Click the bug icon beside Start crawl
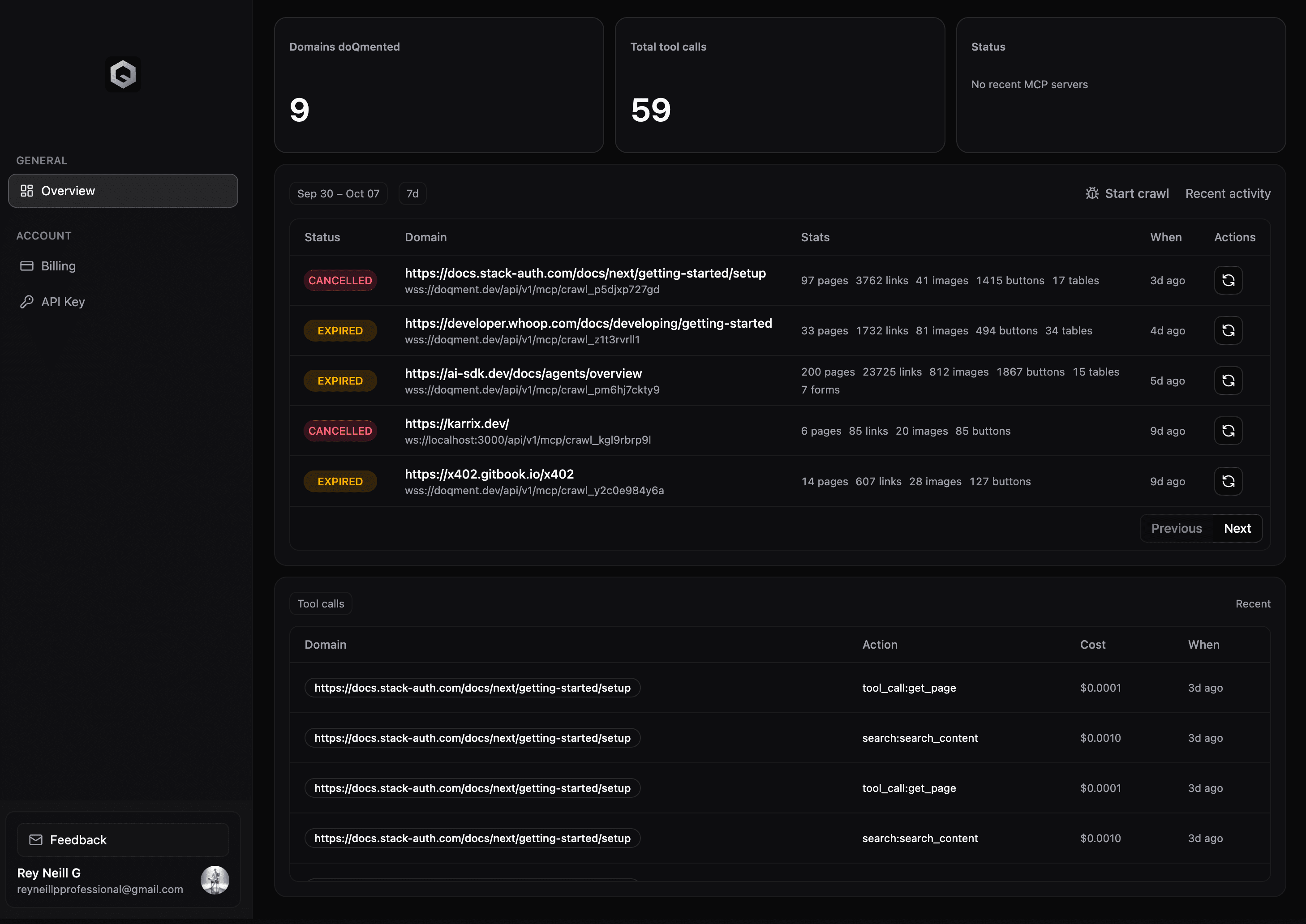This screenshot has width=1306, height=924. pyautogui.click(x=1092, y=193)
